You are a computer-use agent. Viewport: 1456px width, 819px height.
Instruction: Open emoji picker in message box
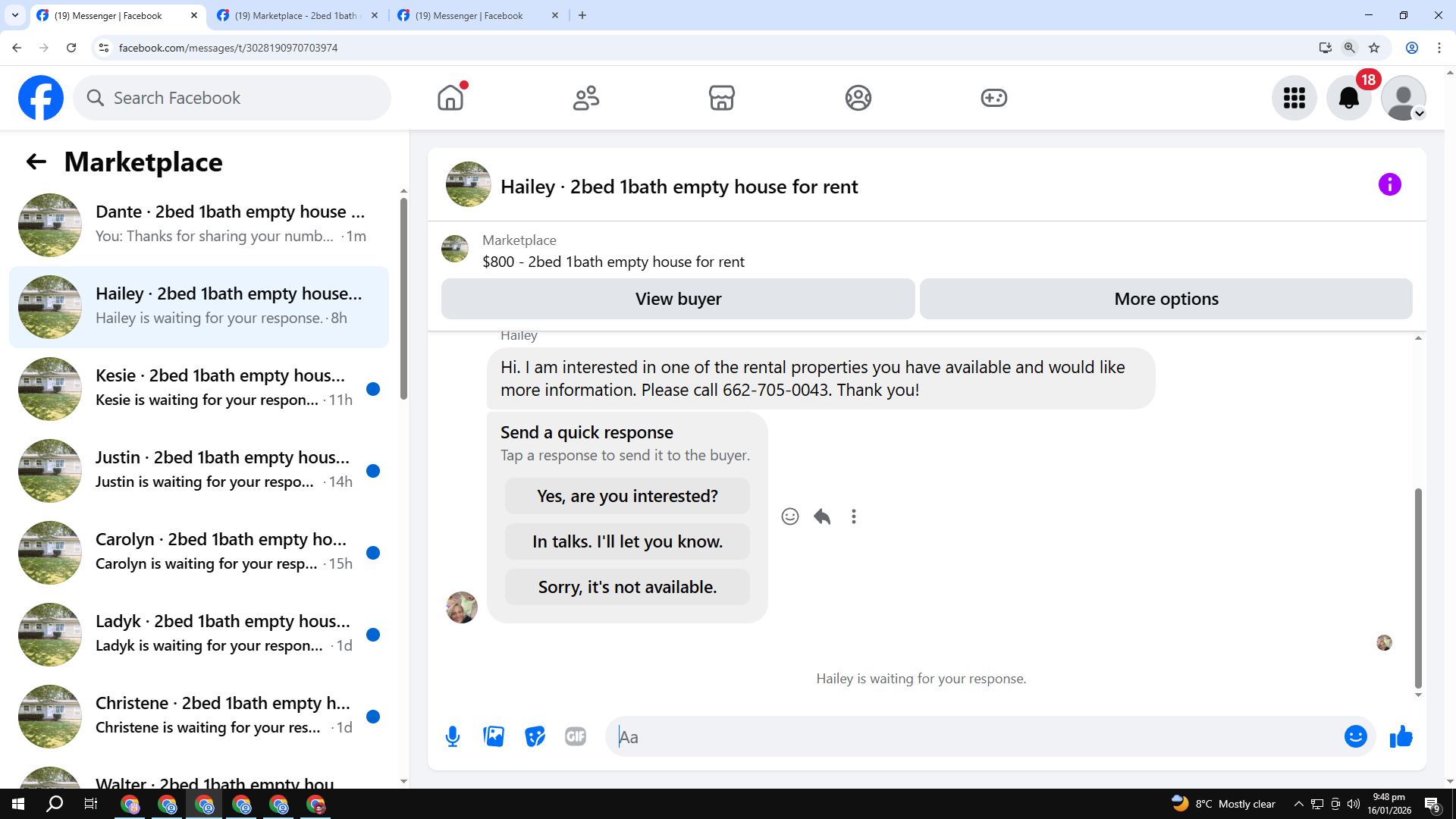click(1355, 736)
